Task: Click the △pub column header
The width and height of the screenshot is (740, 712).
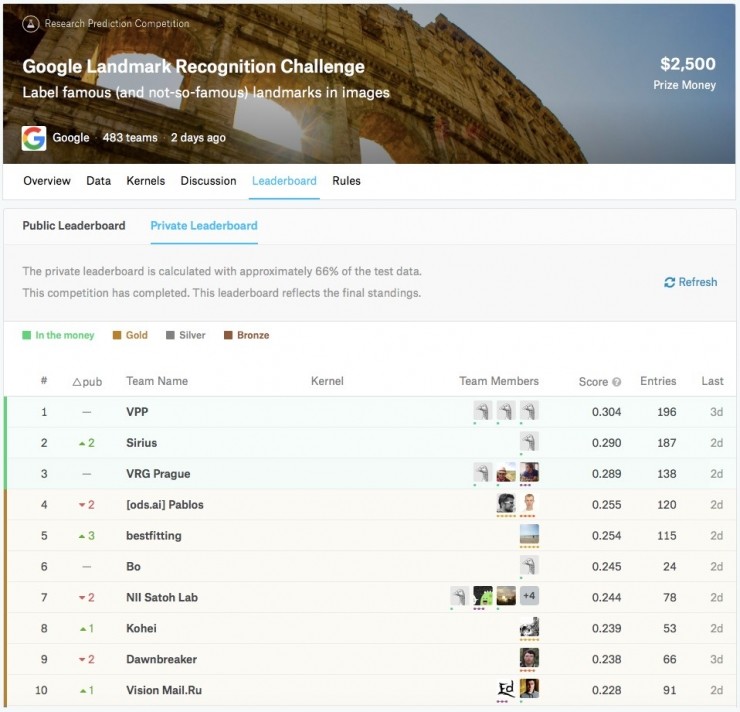Action: (x=87, y=382)
